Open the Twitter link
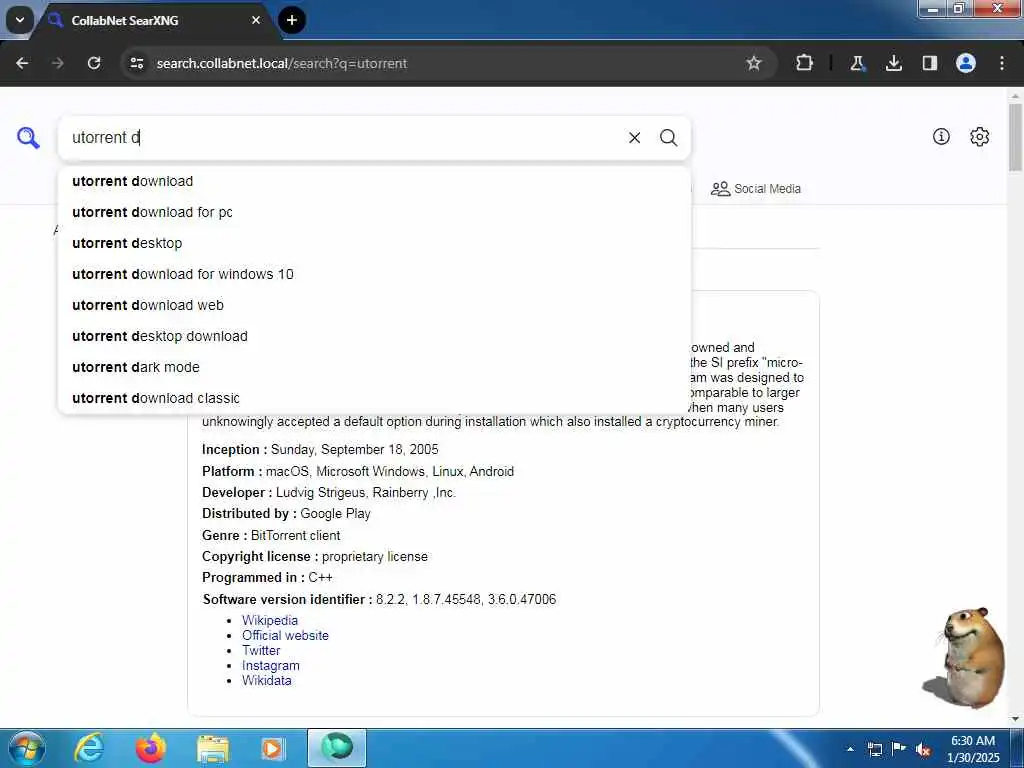The image size is (1024, 768). 261,650
